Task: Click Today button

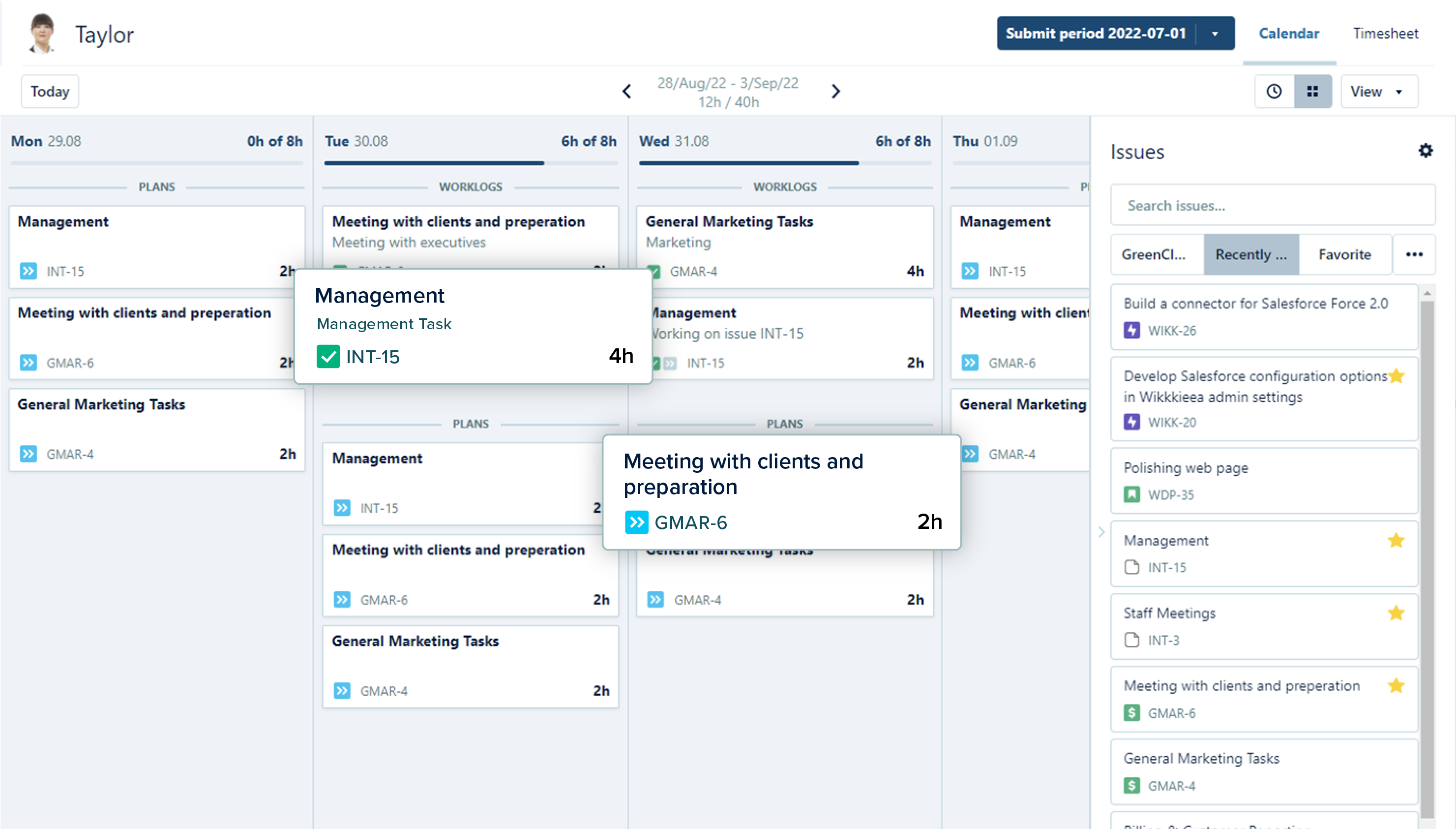Action: coord(50,91)
